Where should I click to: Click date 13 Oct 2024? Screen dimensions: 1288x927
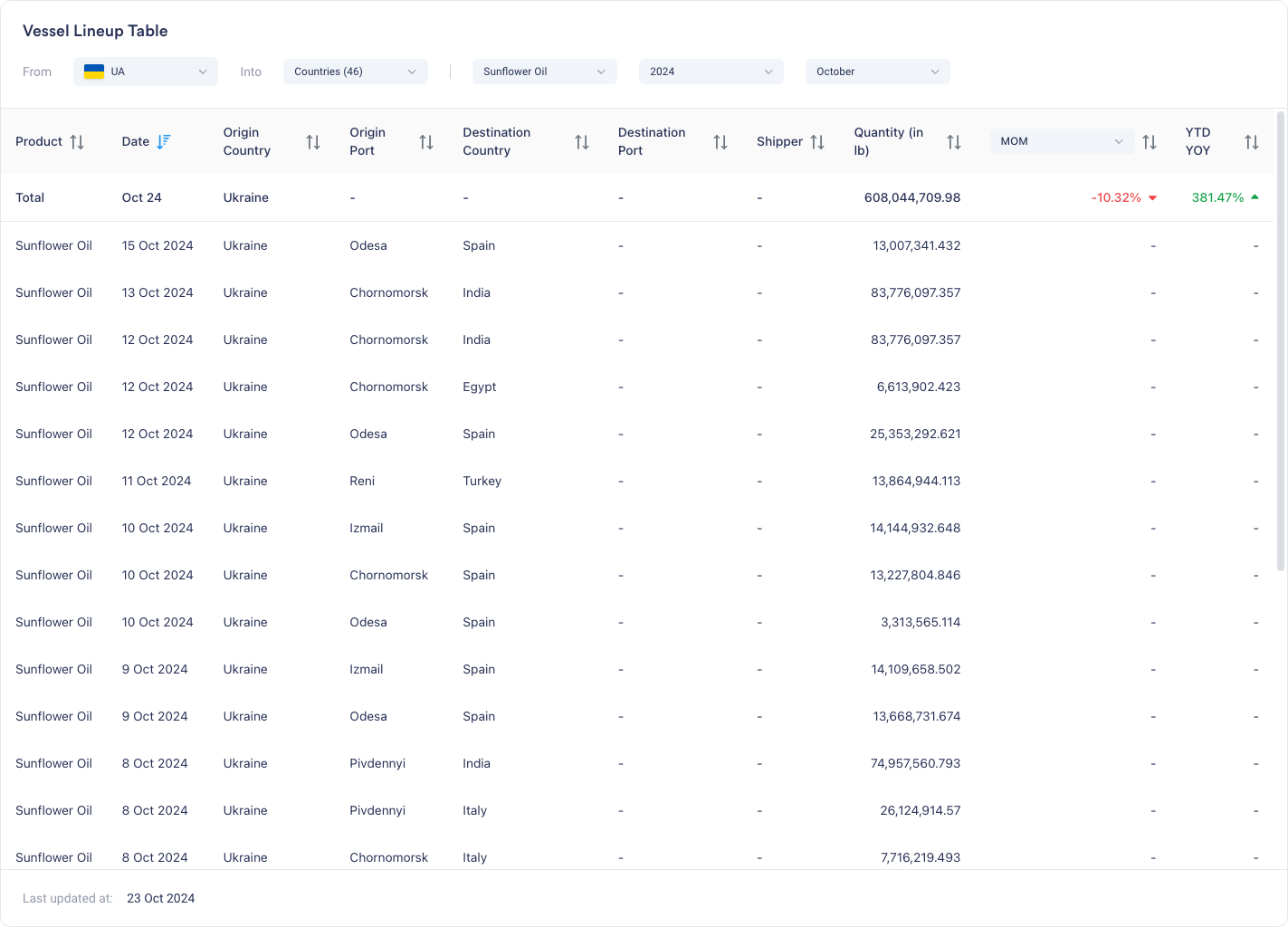click(157, 292)
